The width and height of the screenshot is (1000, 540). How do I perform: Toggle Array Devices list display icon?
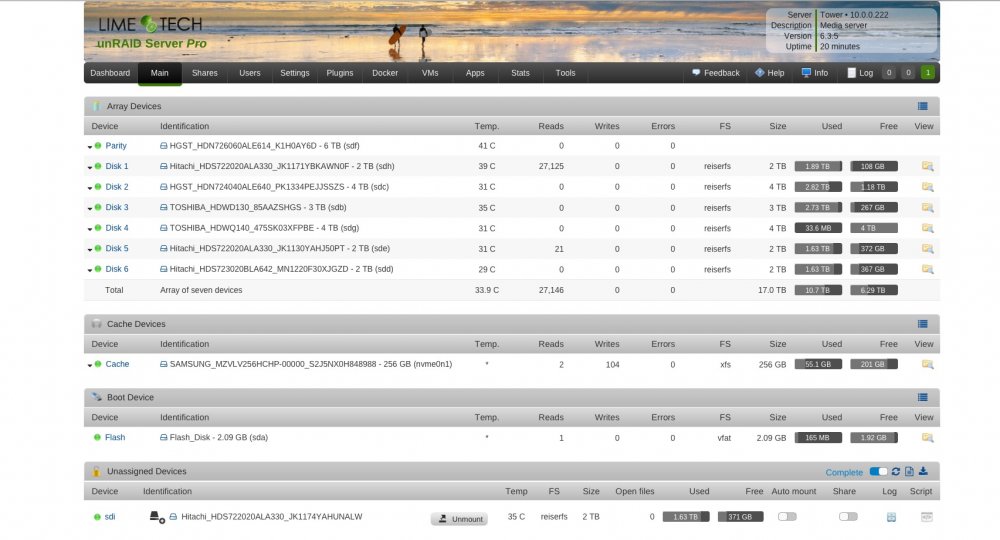click(922, 106)
